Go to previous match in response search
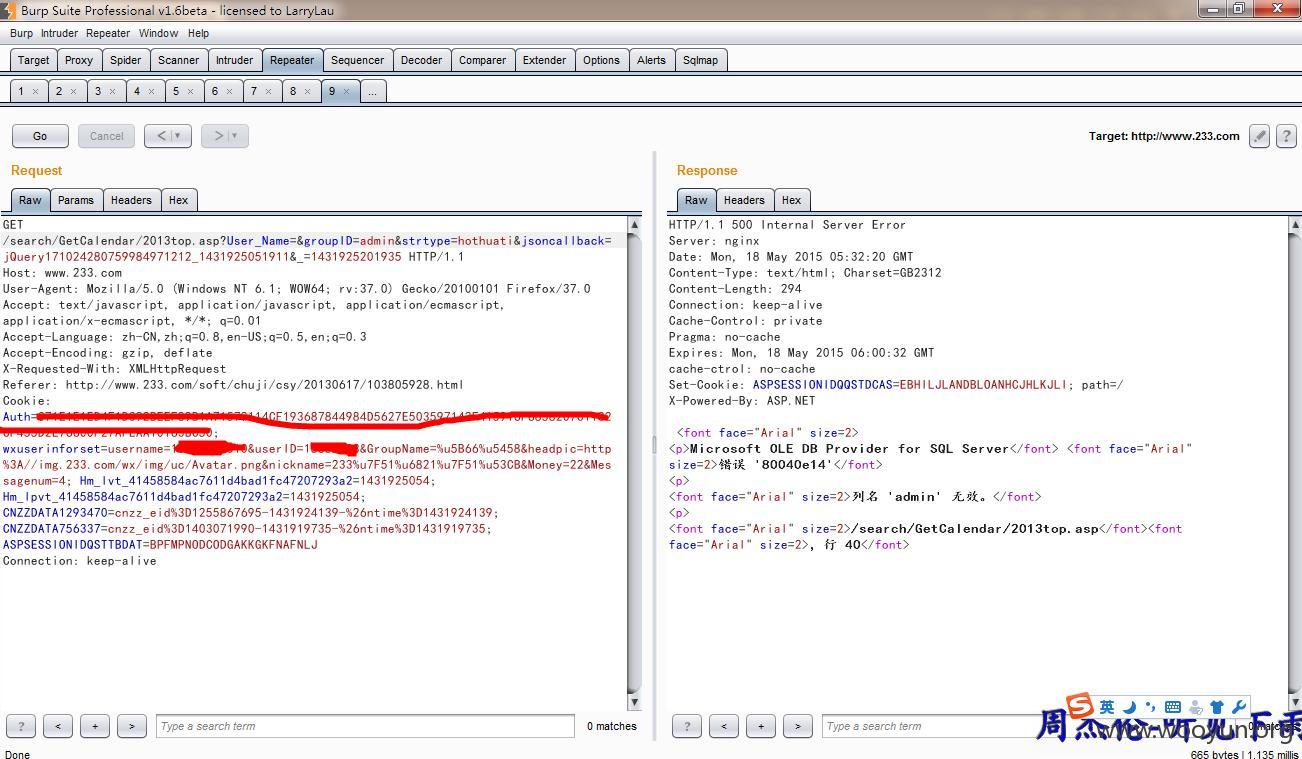 (x=724, y=726)
